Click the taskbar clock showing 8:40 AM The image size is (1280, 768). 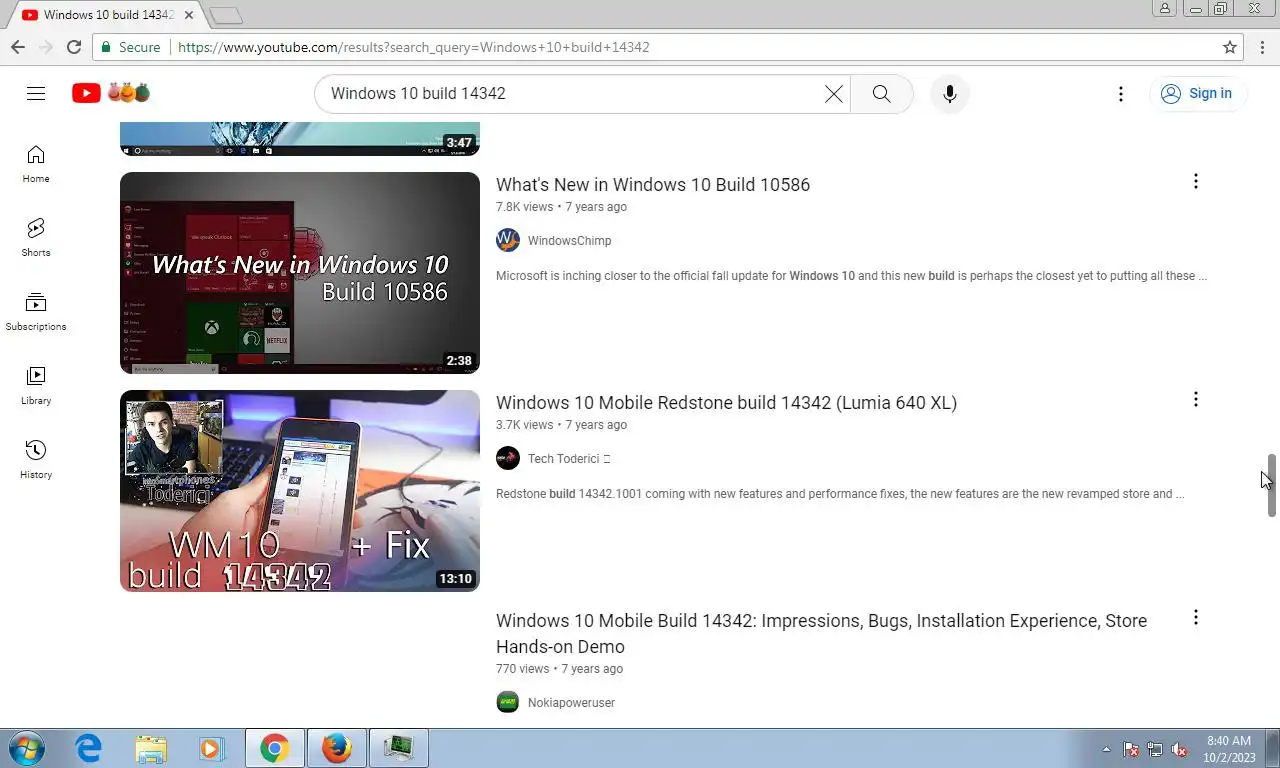[1230, 749]
